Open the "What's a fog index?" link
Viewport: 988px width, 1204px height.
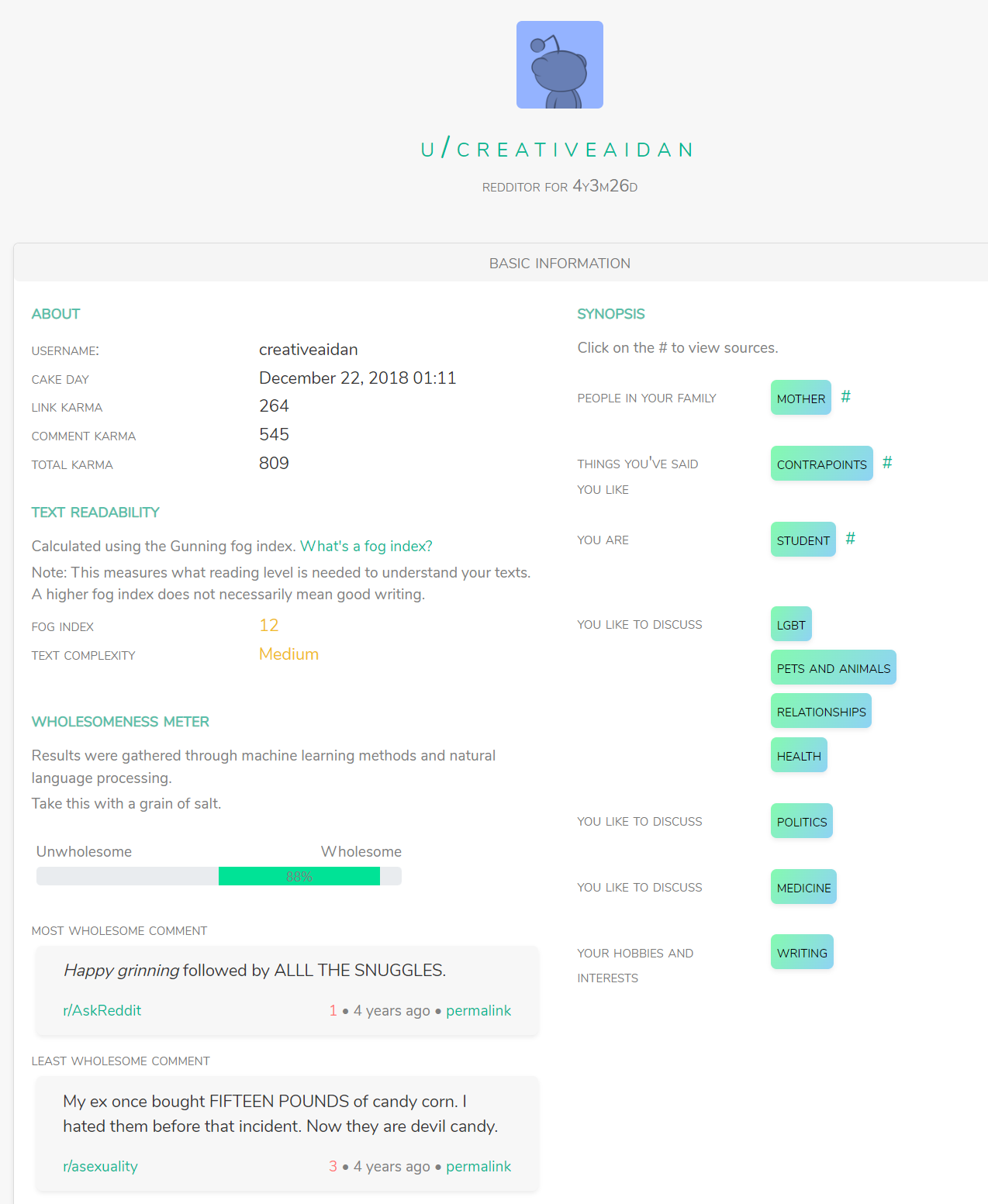pyautogui.click(x=366, y=547)
